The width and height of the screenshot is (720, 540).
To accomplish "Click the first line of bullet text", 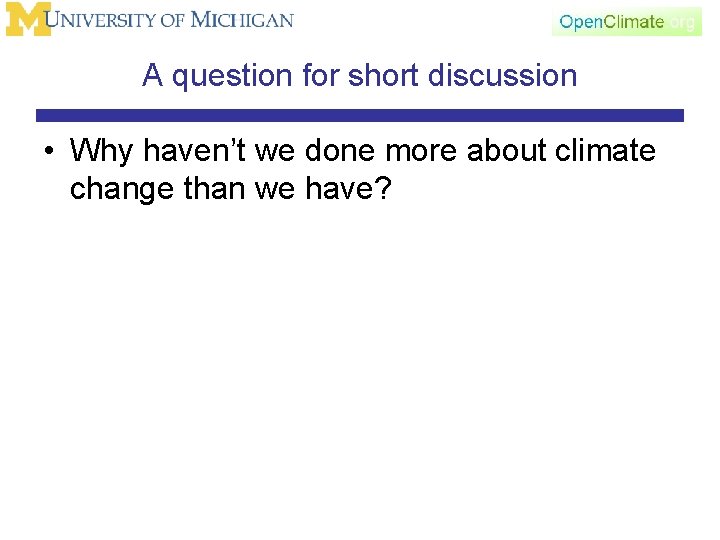I will (363, 151).
